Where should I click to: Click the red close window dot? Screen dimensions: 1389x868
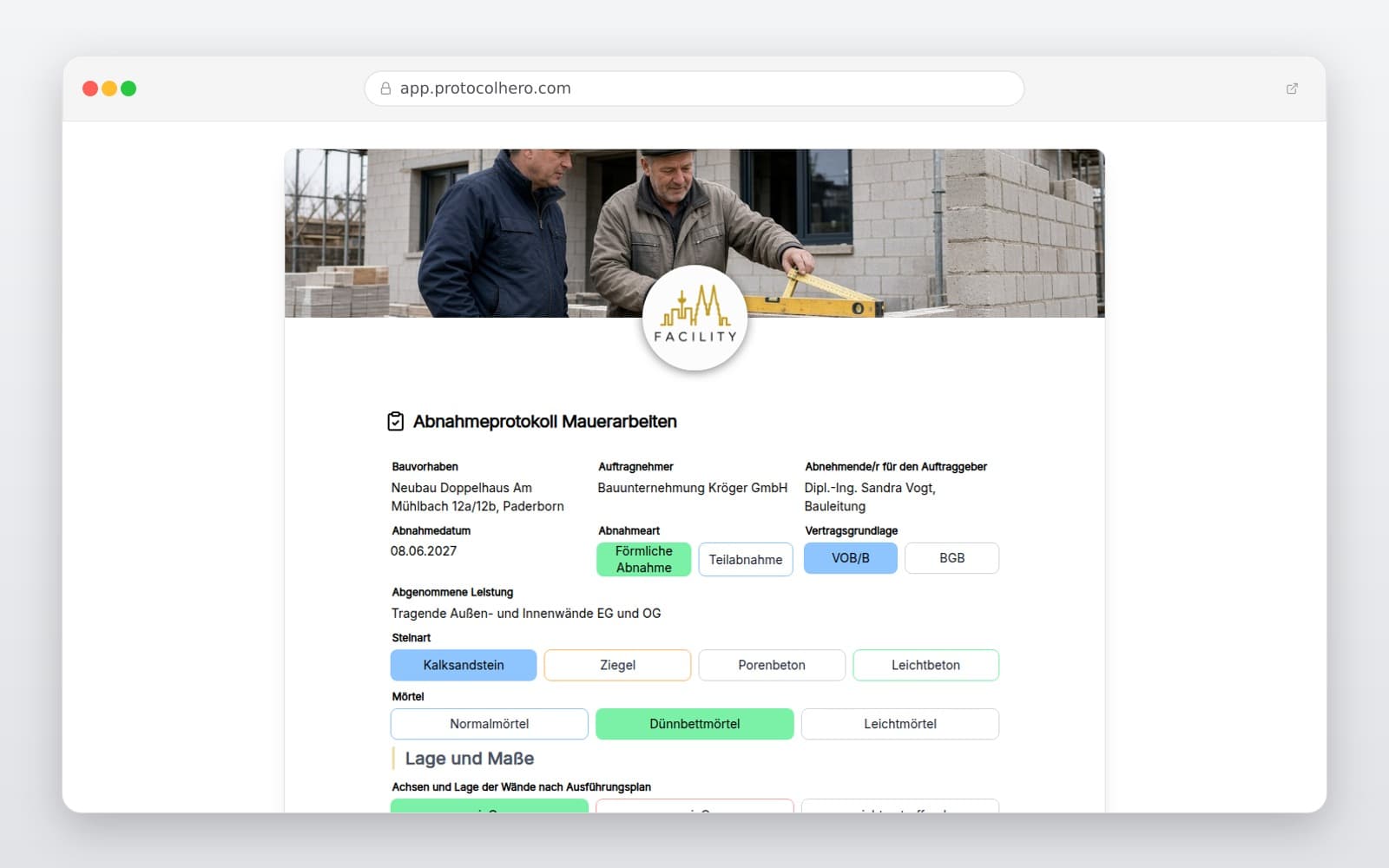point(90,89)
